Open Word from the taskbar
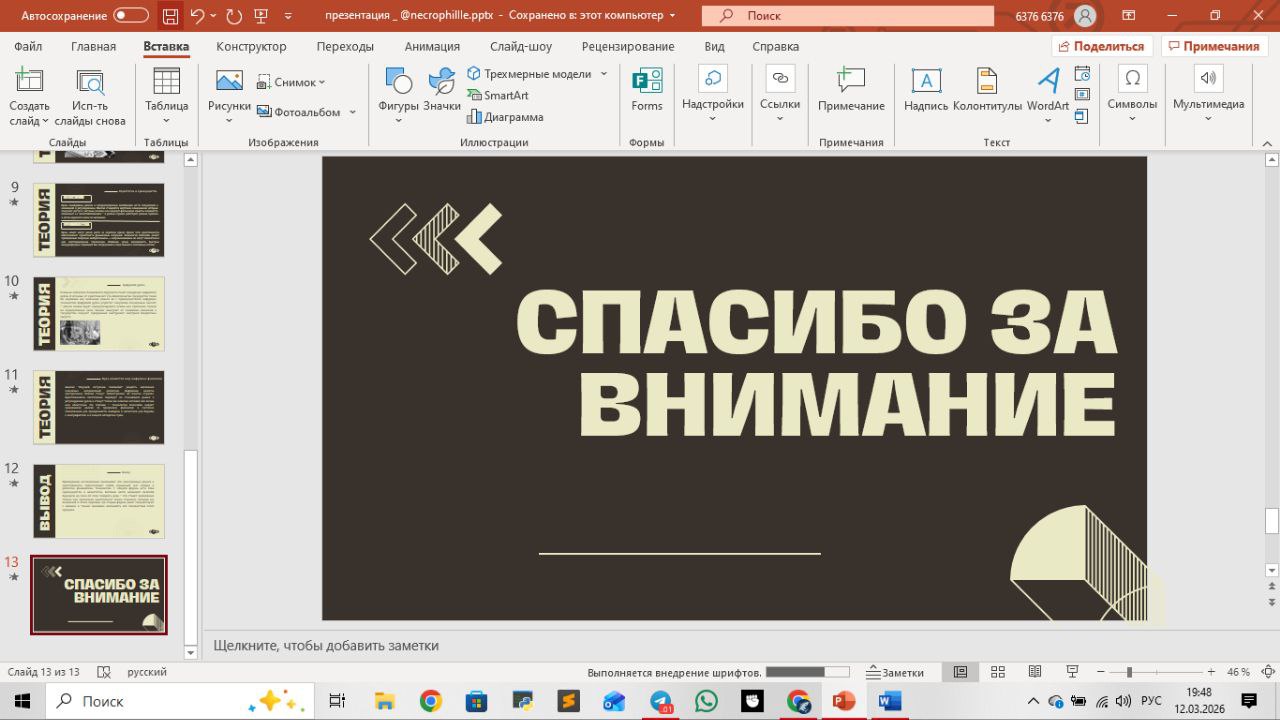 [x=889, y=701]
